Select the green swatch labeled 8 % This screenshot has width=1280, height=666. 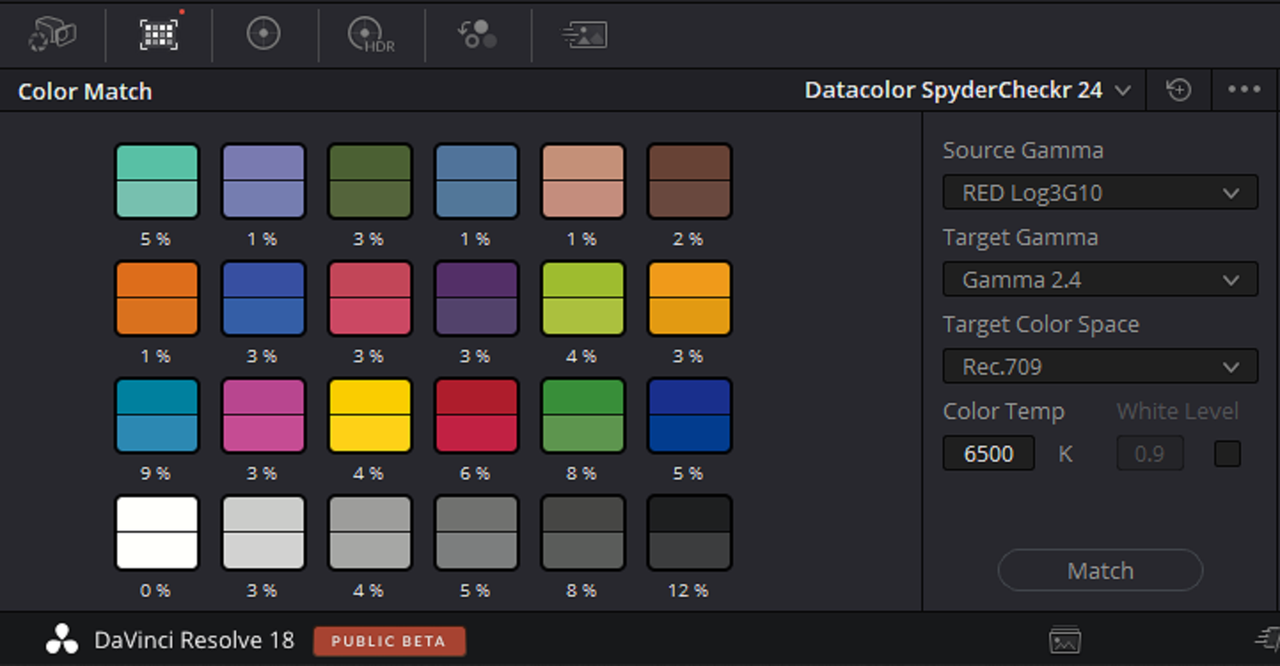[583, 415]
